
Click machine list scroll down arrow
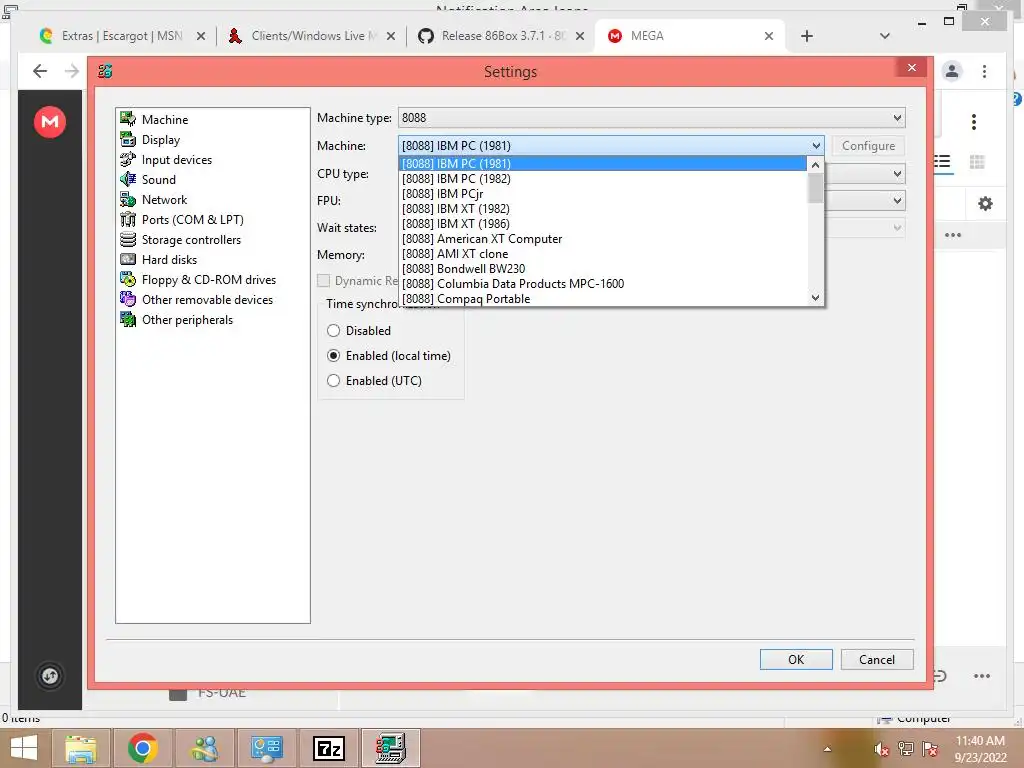click(815, 298)
